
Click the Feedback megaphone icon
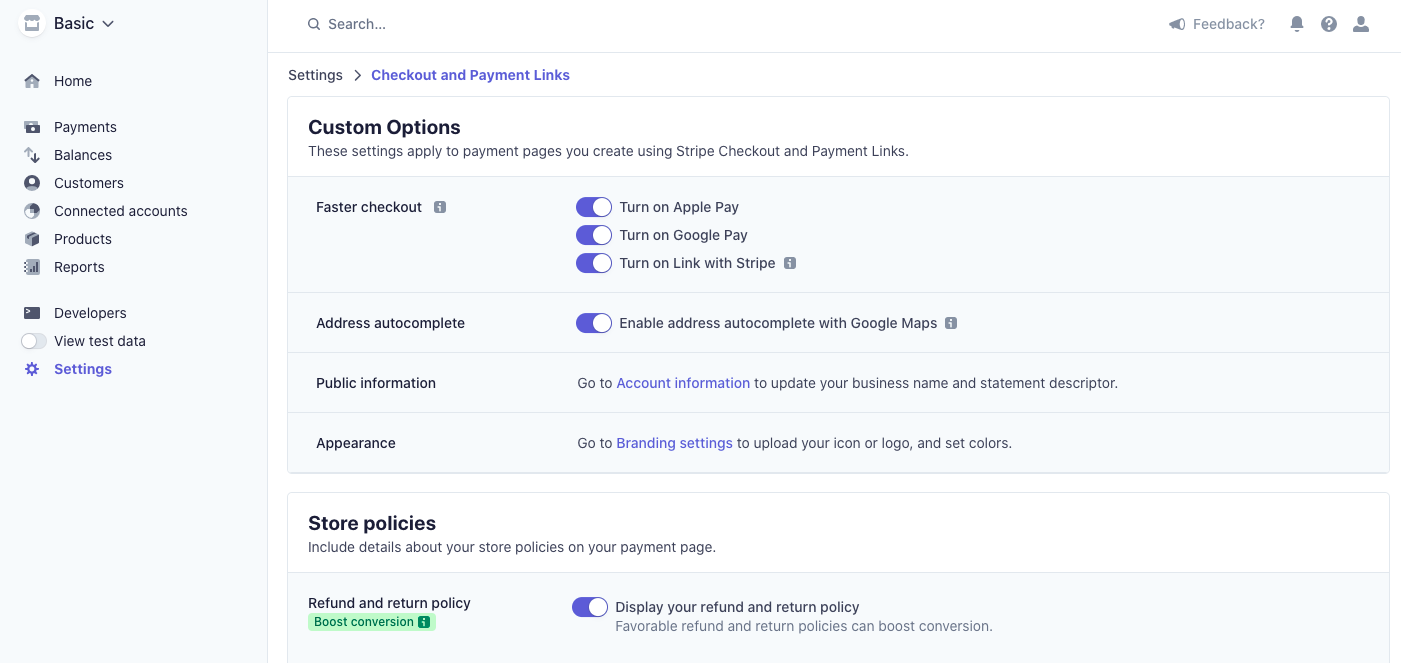coord(1178,24)
